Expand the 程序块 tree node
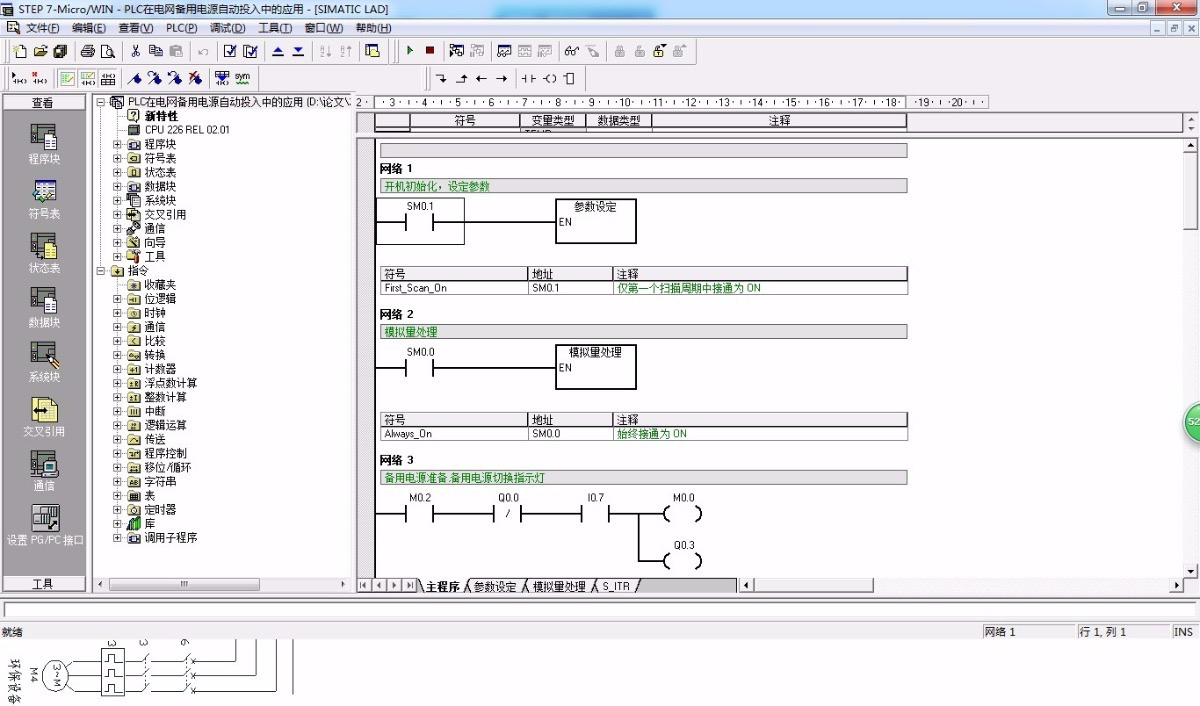This screenshot has width=1200, height=706. point(117,144)
